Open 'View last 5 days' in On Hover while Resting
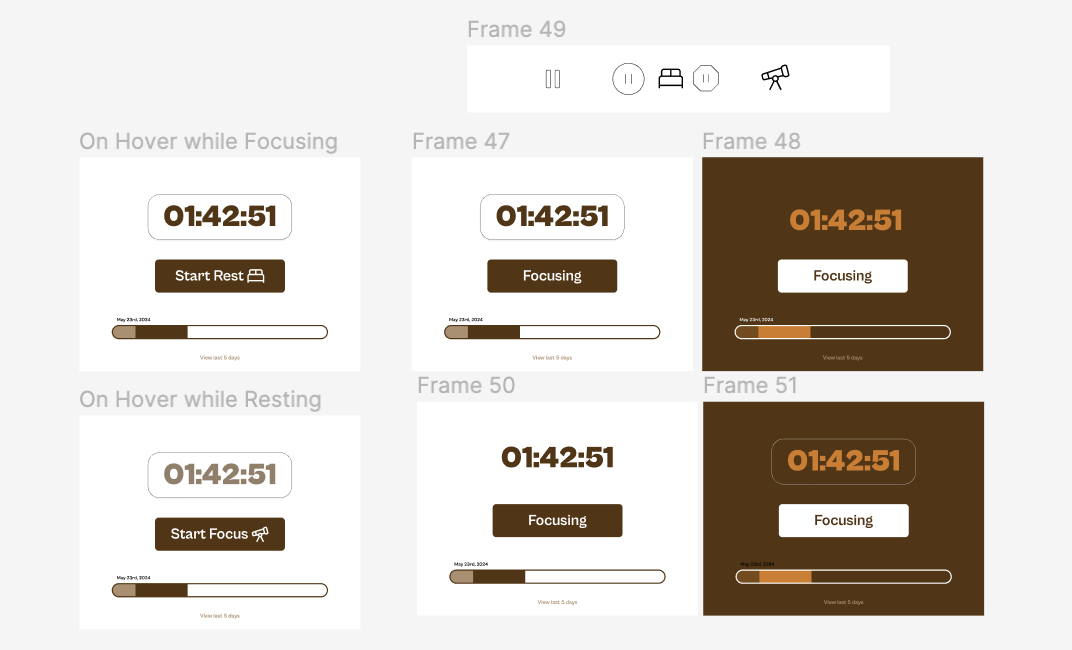This screenshot has height=650, width=1072. pyautogui.click(x=220, y=616)
